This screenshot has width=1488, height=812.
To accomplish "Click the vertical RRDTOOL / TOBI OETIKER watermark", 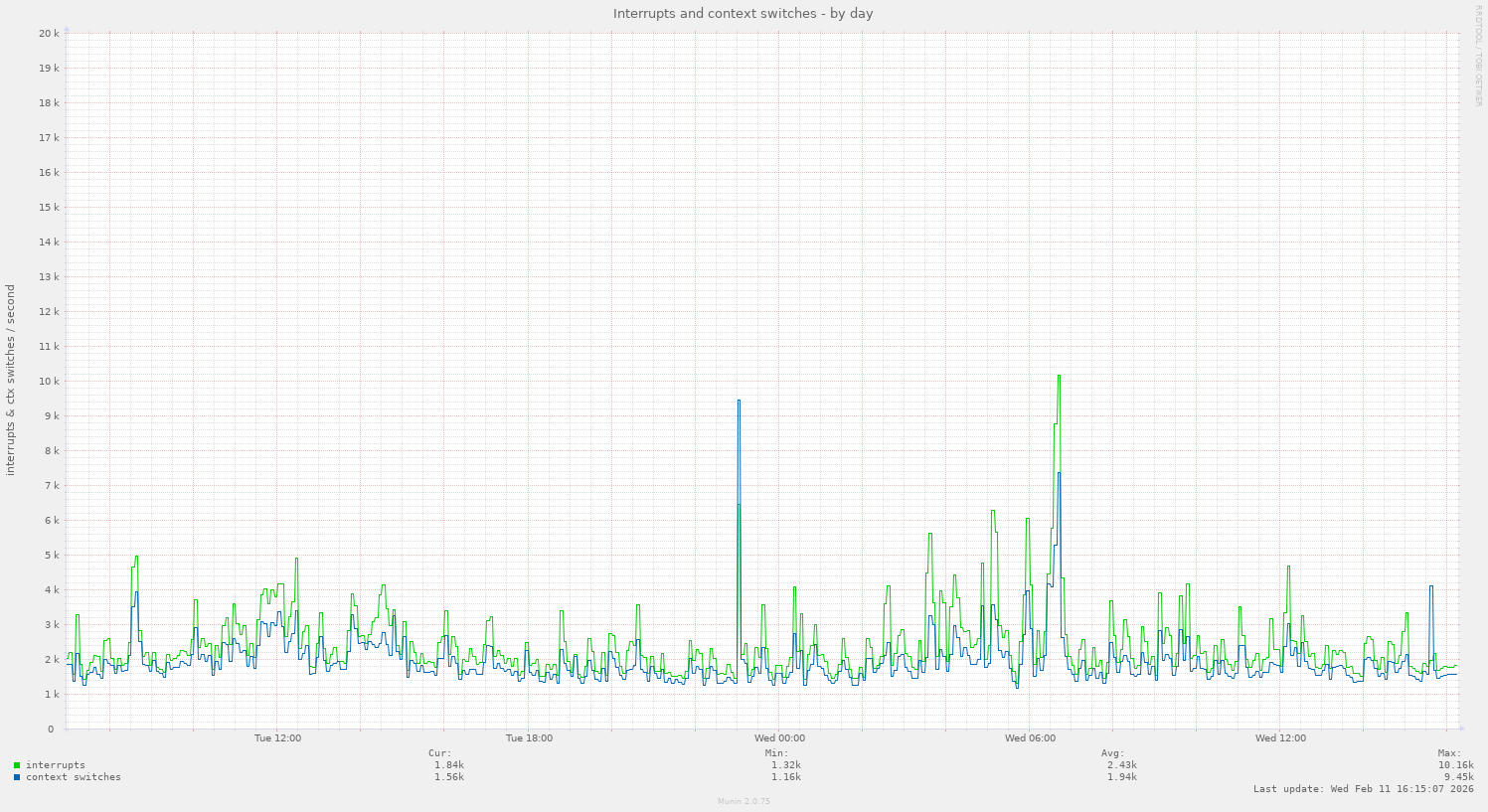I will pyautogui.click(x=1478, y=56).
